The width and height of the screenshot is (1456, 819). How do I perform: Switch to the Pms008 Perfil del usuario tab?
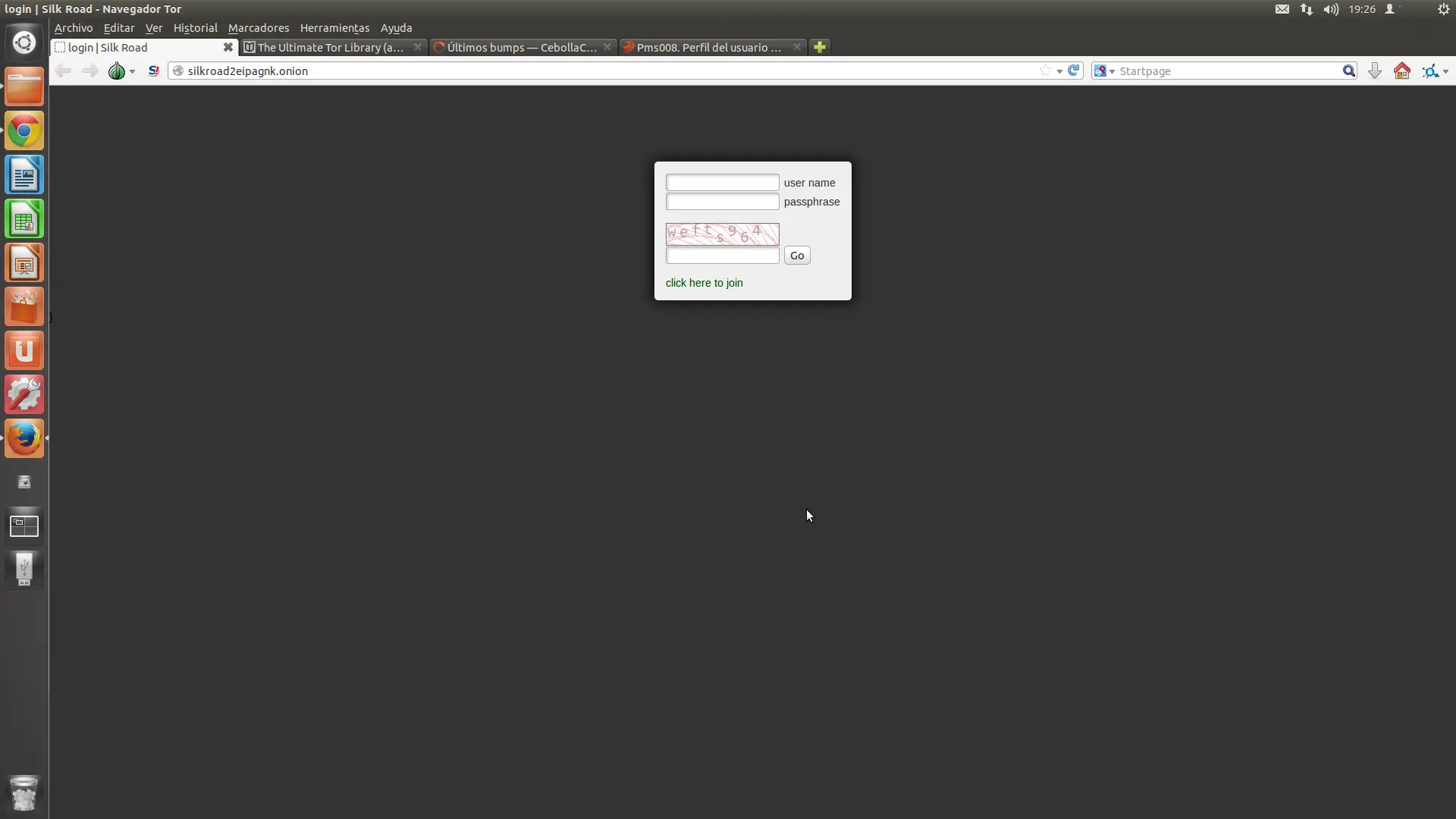tap(712, 47)
